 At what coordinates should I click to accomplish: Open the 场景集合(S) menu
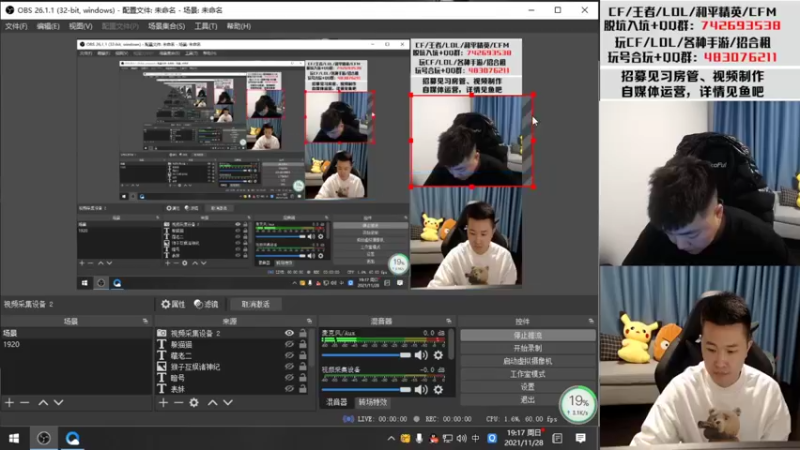(166, 26)
